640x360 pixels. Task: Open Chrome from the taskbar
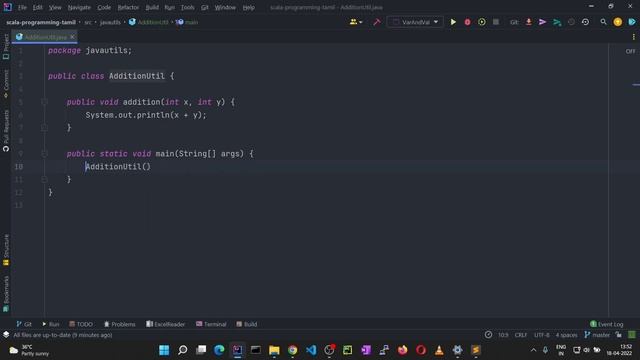pyautogui.click(x=292, y=350)
